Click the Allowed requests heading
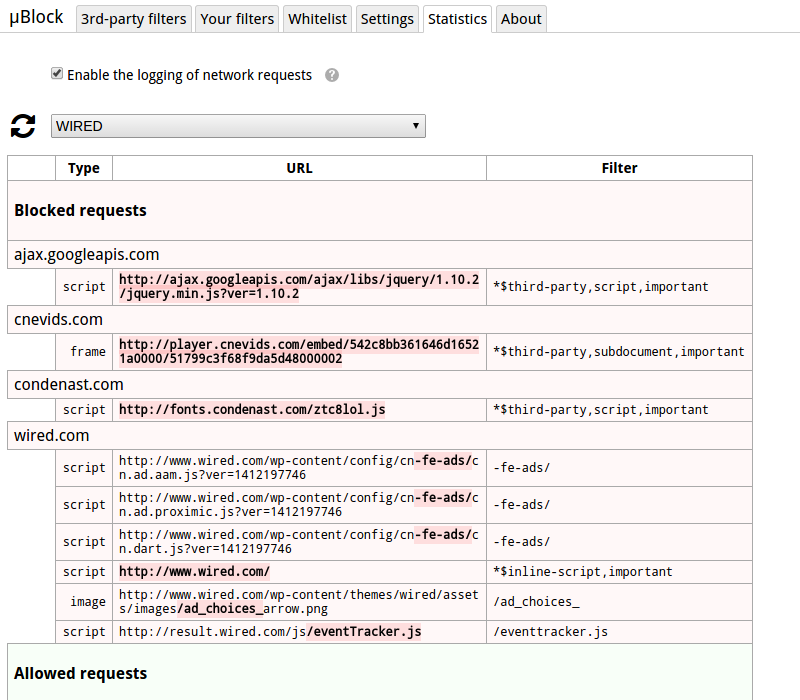The image size is (800, 700). point(81,673)
